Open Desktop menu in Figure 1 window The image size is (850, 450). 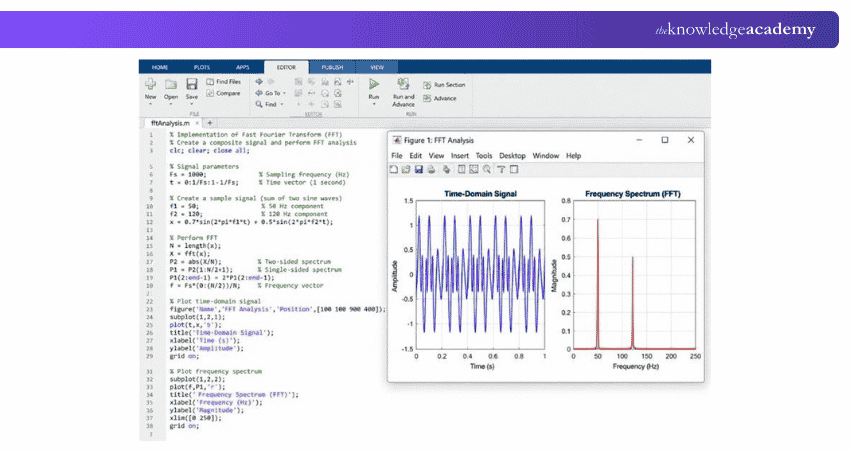(x=512, y=156)
